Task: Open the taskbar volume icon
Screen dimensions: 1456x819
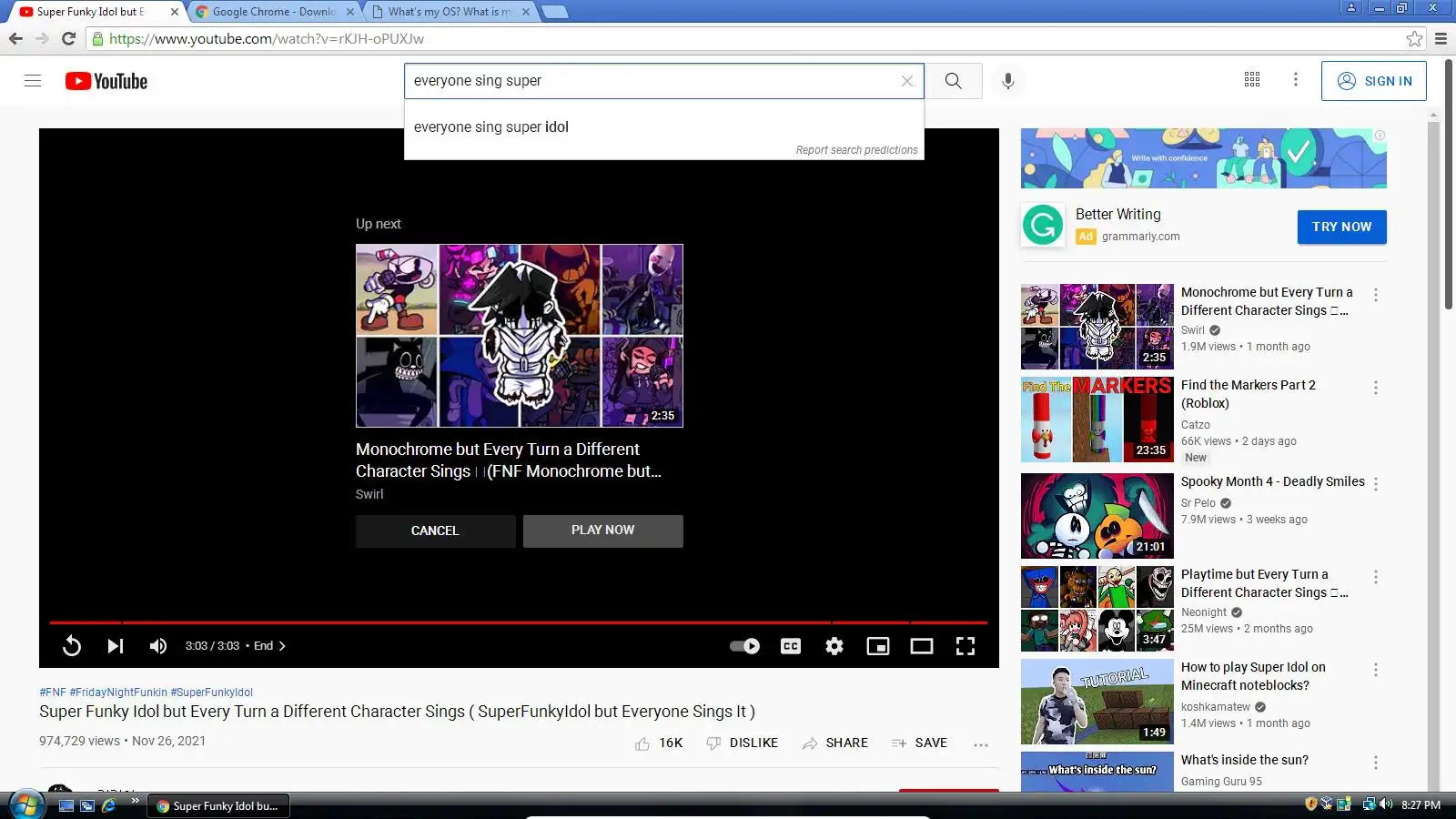Action: tap(1386, 804)
